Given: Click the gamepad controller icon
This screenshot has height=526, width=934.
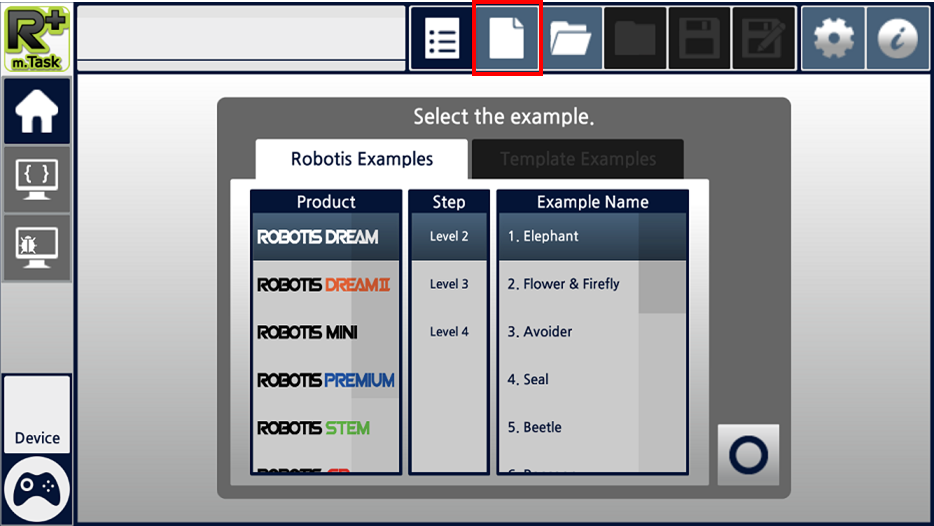Looking at the screenshot, I should point(37,490).
